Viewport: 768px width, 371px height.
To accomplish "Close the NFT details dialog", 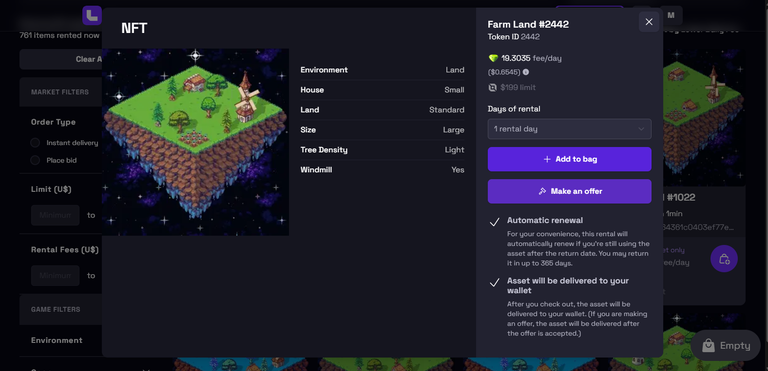I will pyautogui.click(x=648, y=22).
